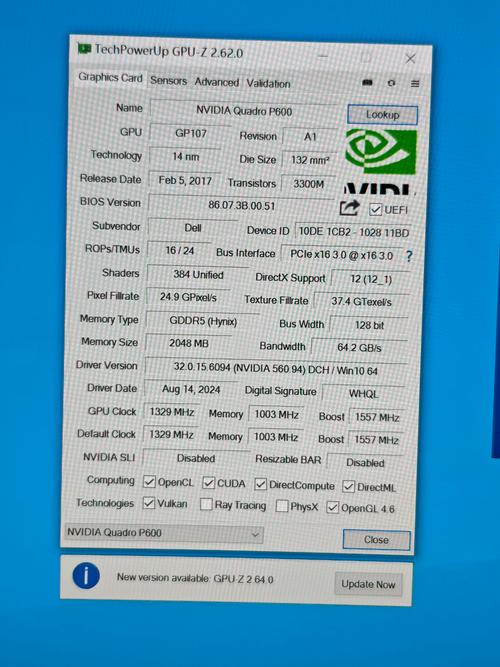This screenshot has width=500, height=667.
Task: Toggle the DirectML checkbox
Action: (349, 486)
